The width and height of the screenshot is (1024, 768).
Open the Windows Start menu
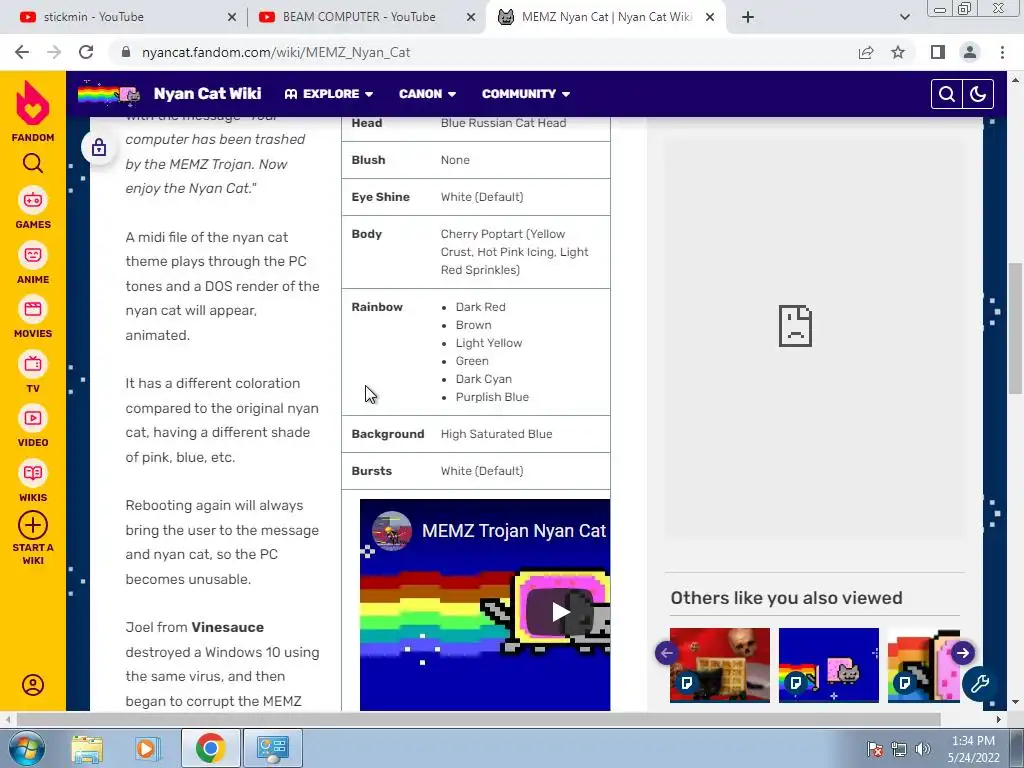tap(26, 748)
